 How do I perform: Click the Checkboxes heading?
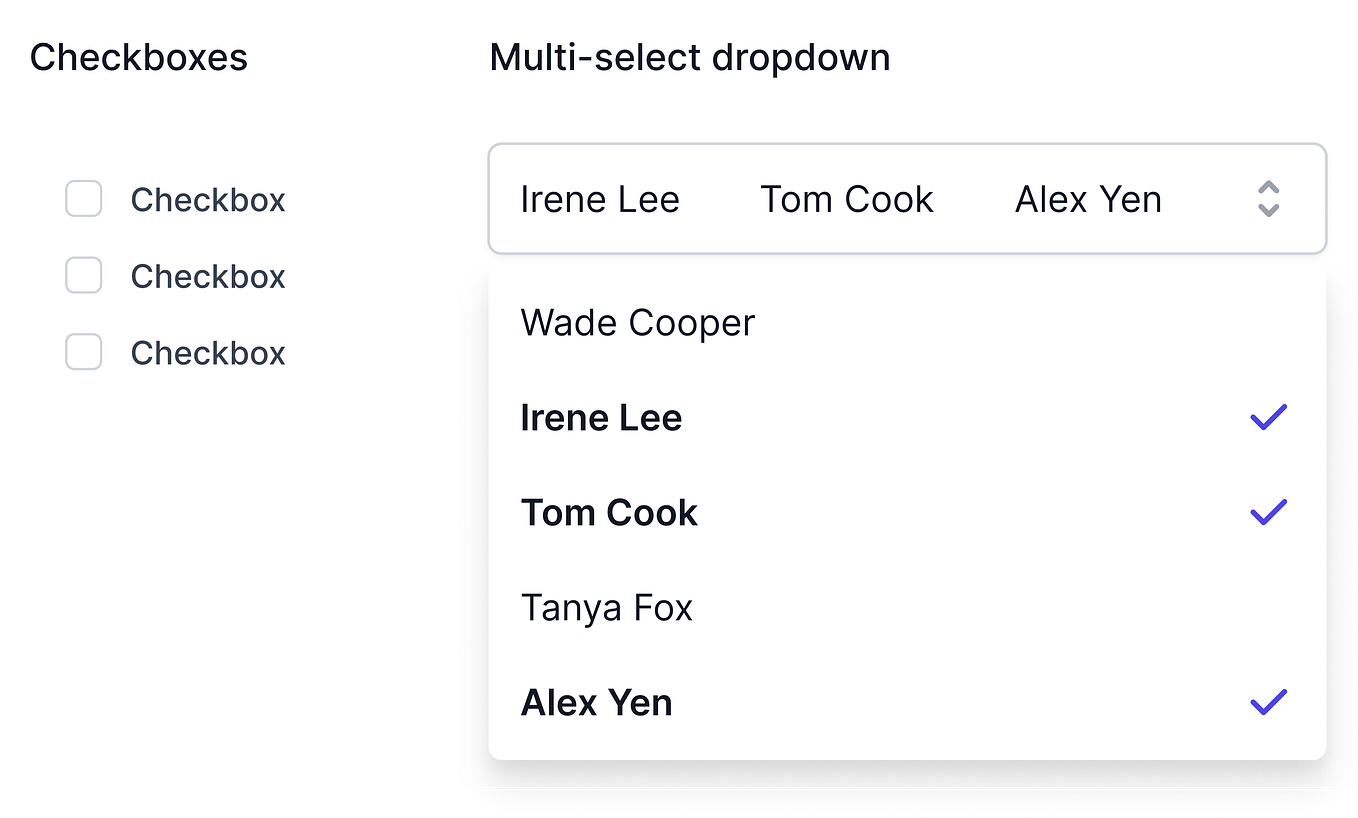(x=139, y=57)
